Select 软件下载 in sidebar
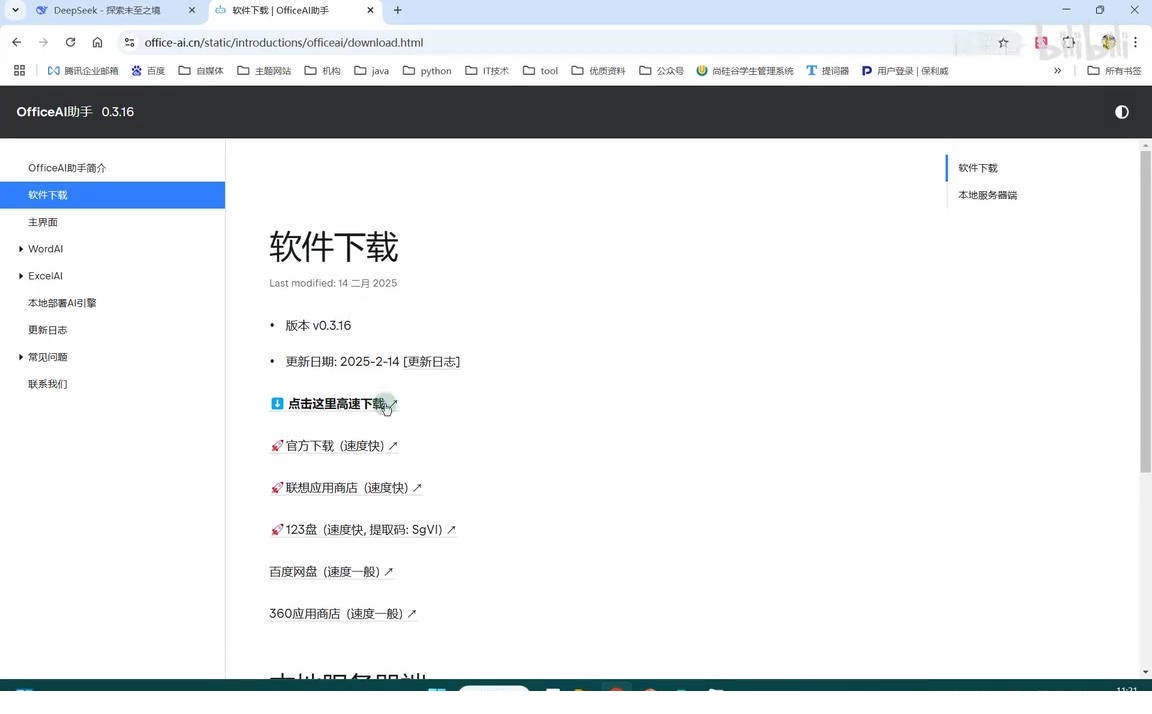Viewport: 1152px width, 714px height. [x=112, y=195]
